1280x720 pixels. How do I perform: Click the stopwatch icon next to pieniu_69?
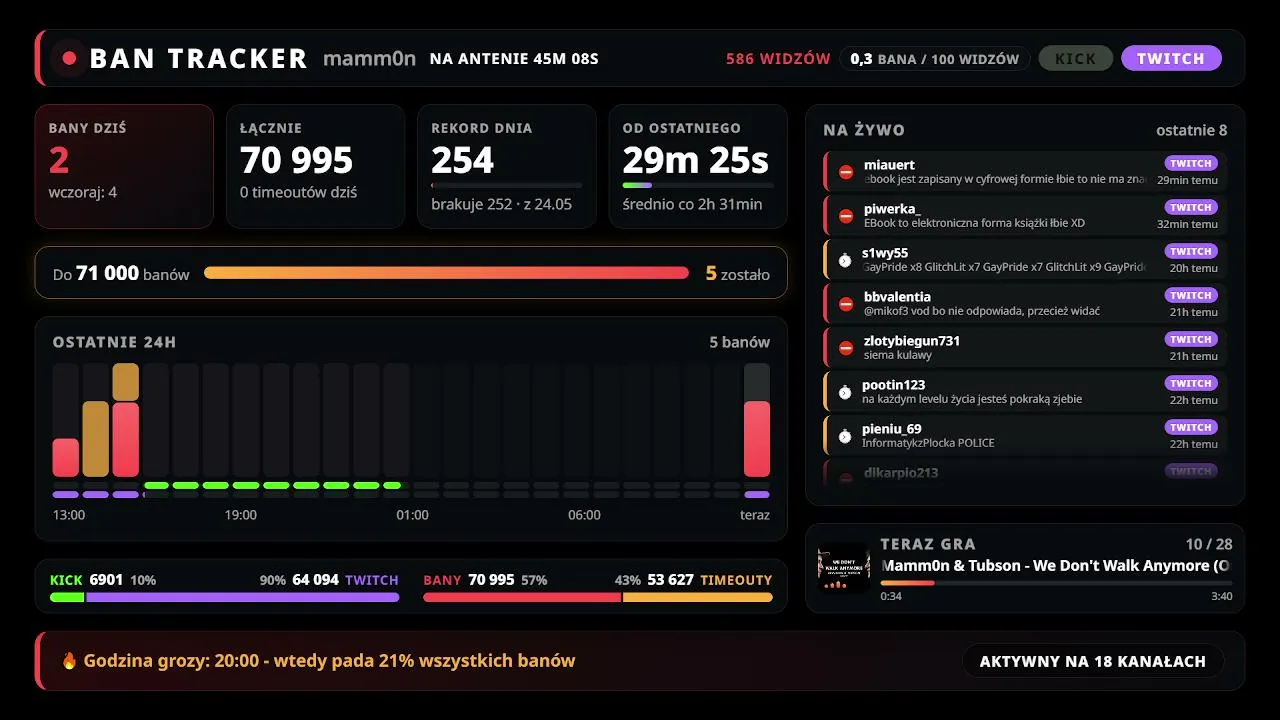(x=845, y=436)
